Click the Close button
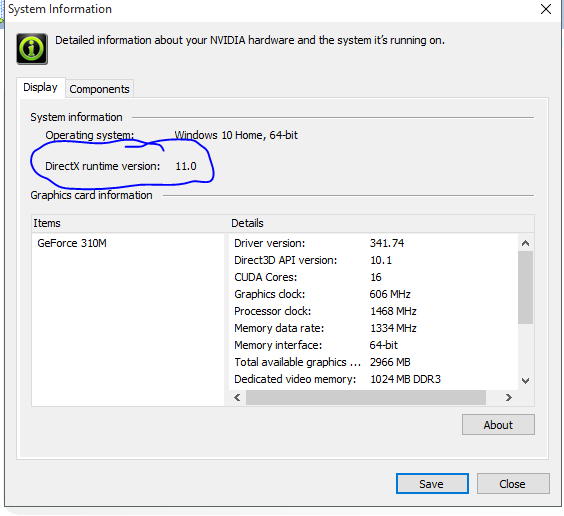The width and height of the screenshot is (564, 516). (x=513, y=484)
